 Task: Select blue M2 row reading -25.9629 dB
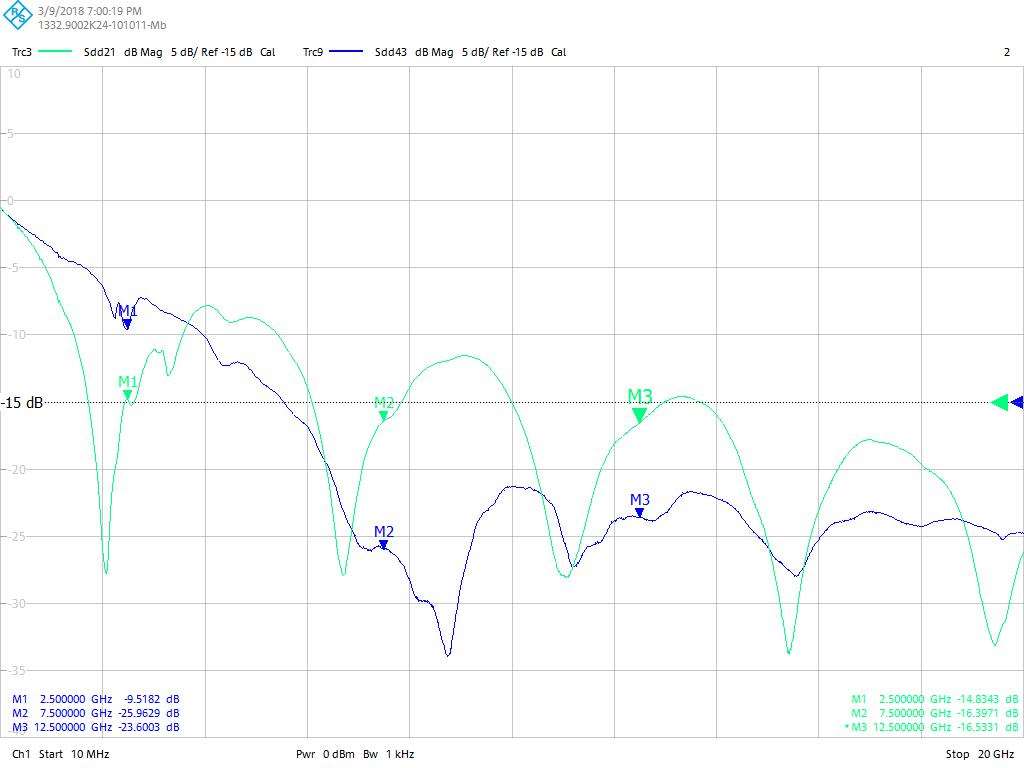pos(96,713)
